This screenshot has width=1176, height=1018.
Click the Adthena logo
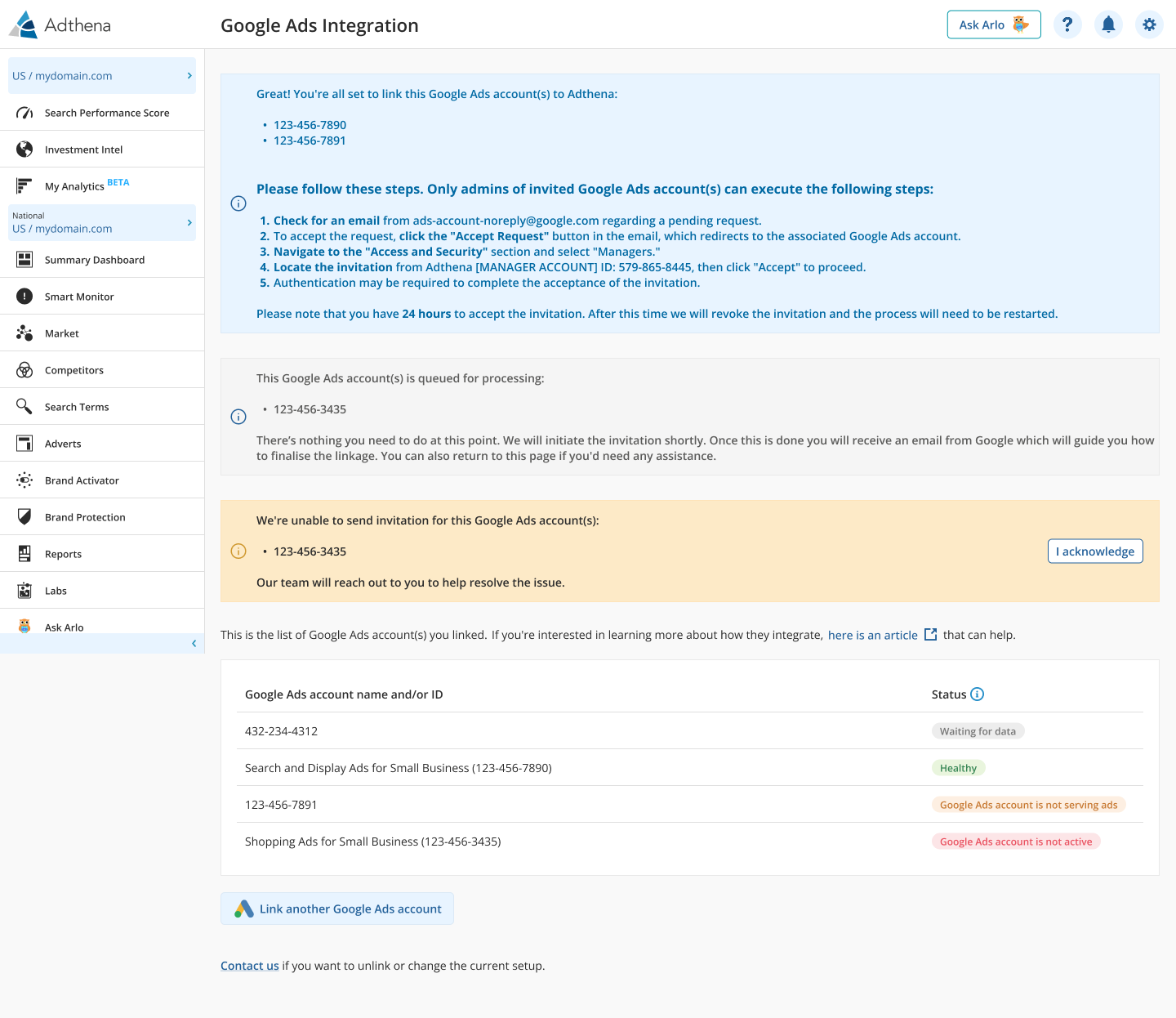[x=60, y=25]
